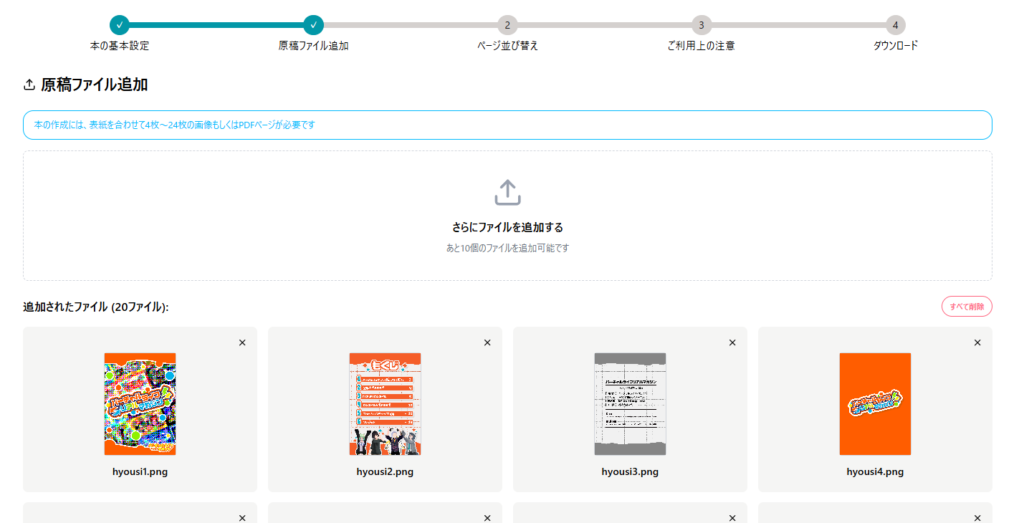This screenshot has height=523, width=1024.
Task: Click the hyousi1.png filename label
Action: 140,472
